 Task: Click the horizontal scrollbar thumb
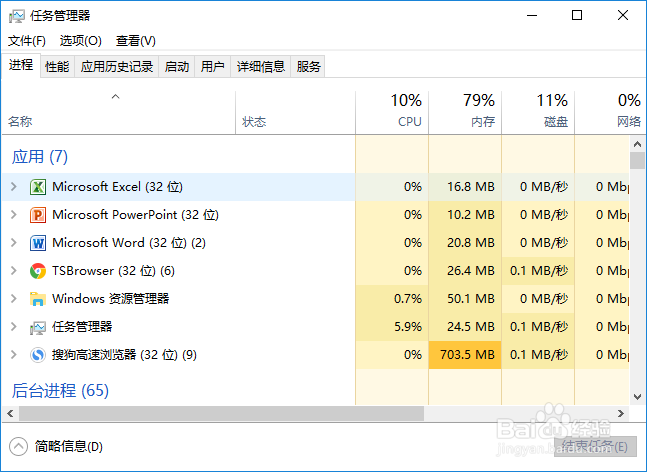[222, 413]
